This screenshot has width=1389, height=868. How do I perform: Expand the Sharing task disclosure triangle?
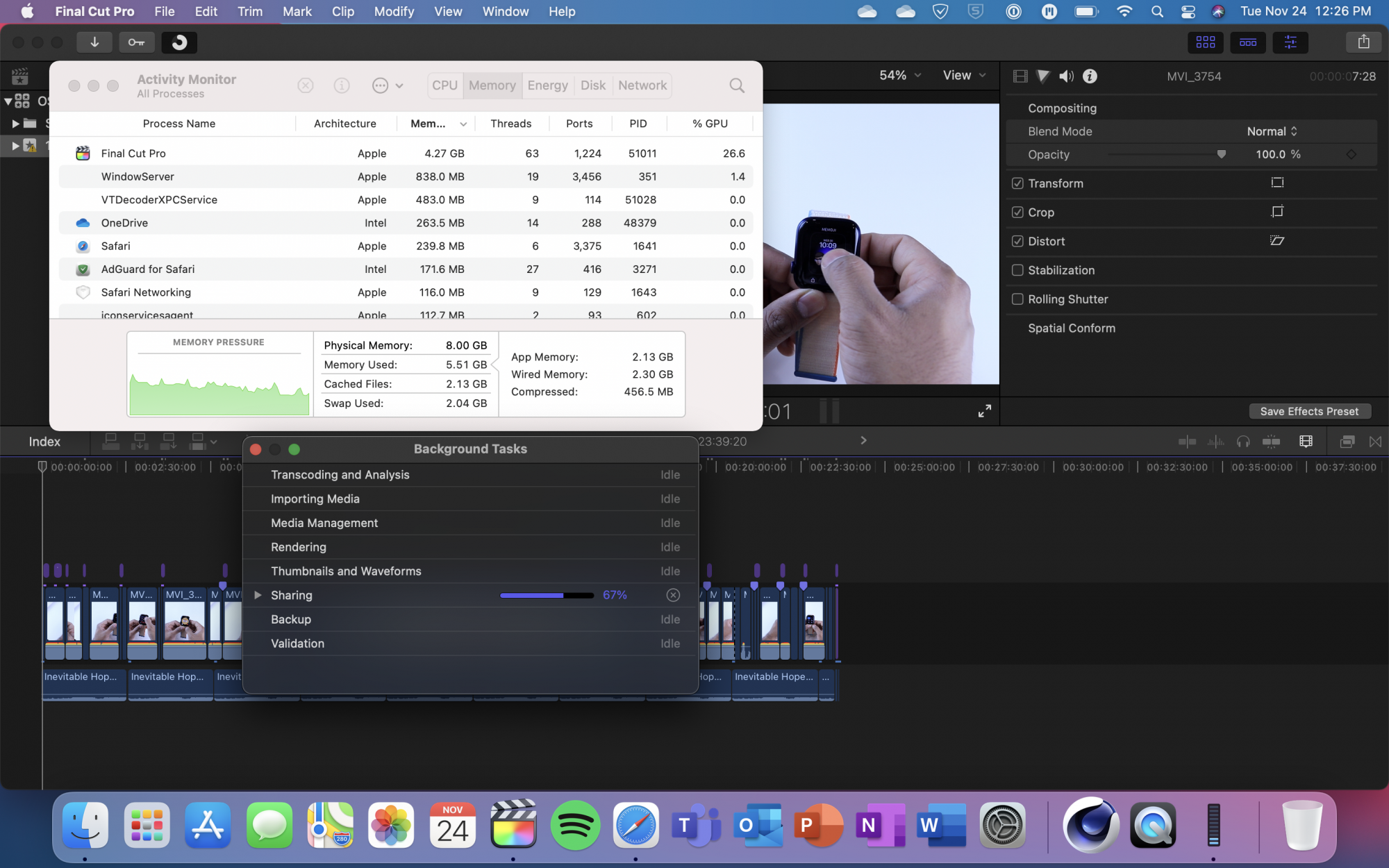point(258,595)
